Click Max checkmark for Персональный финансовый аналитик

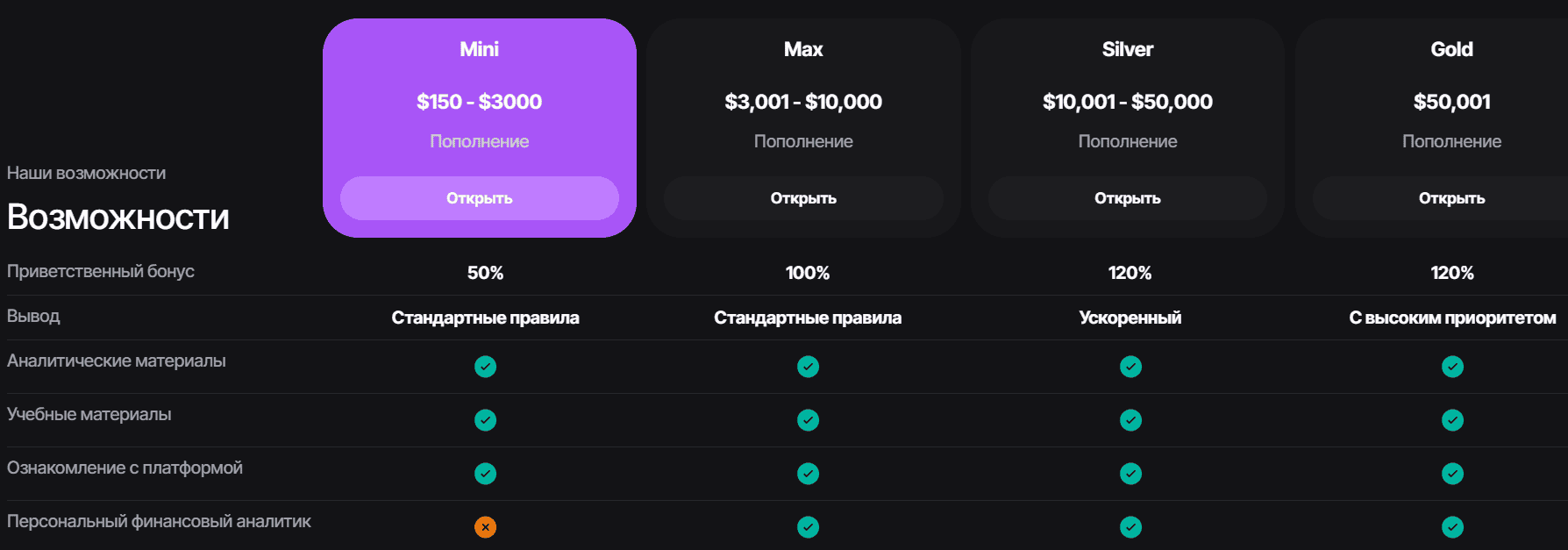coord(808,527)
